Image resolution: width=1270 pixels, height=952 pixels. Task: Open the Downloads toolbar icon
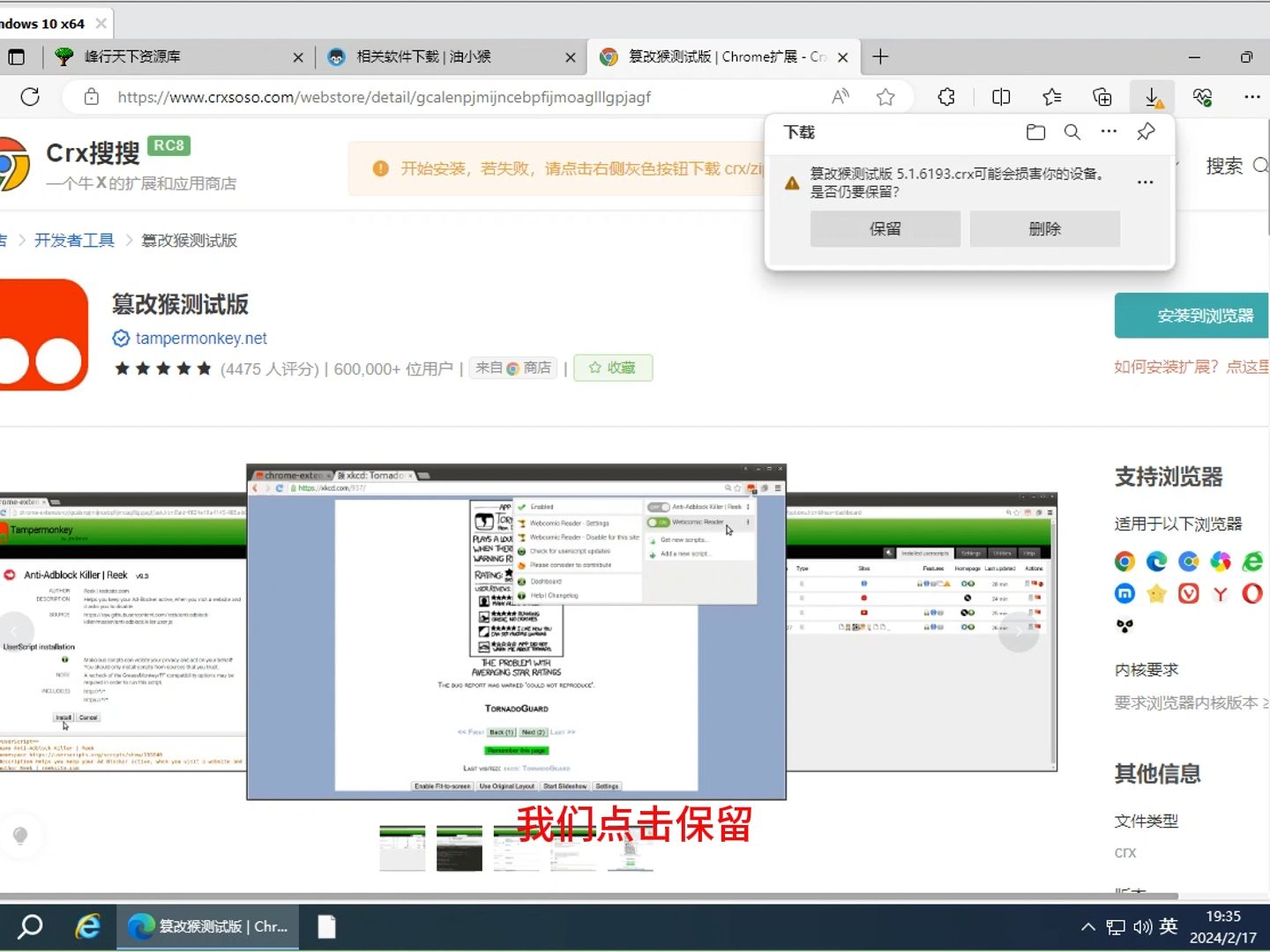tap(1153, 97)
